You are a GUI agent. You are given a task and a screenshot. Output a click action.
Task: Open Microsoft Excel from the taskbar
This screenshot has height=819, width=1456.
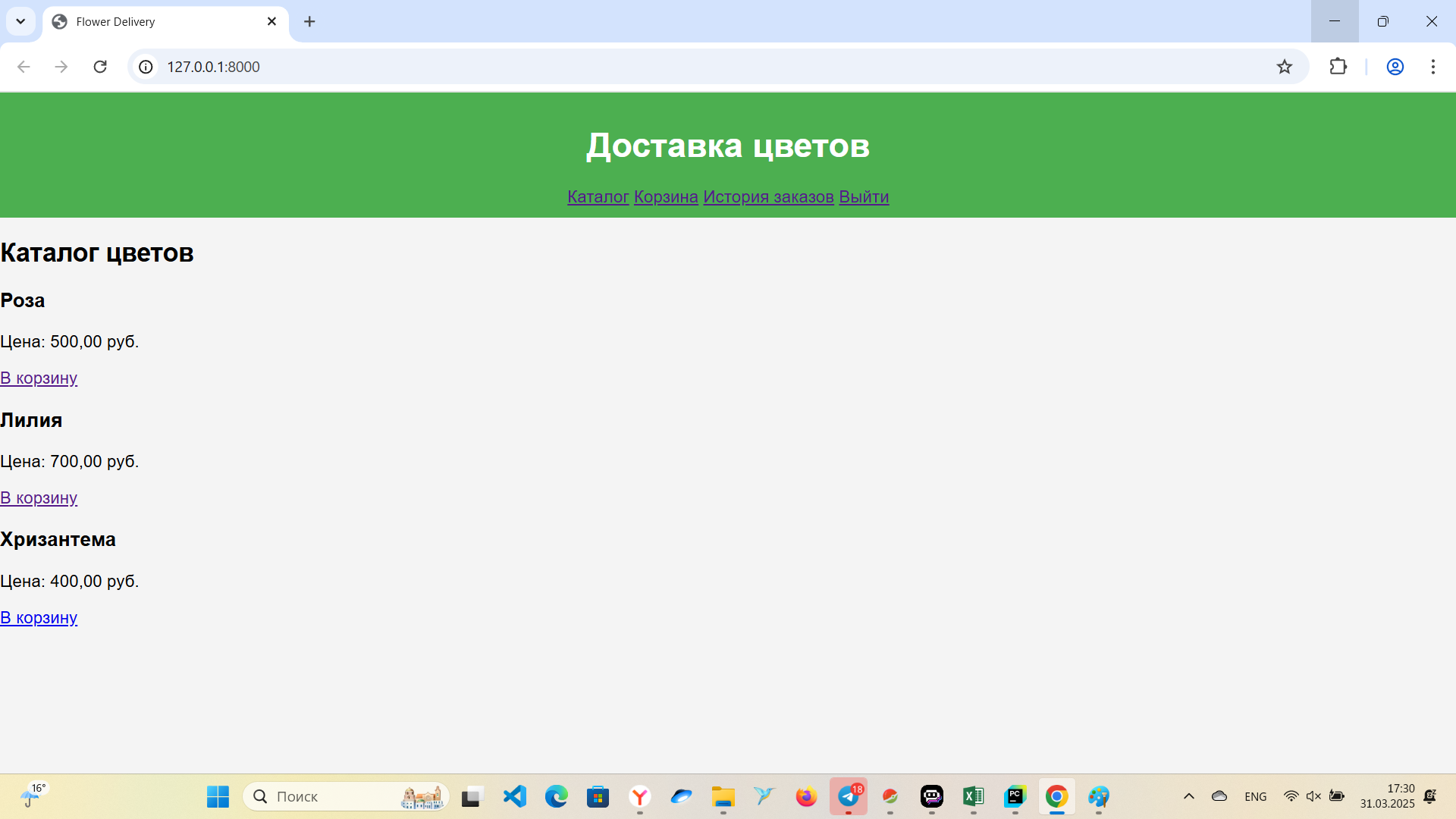click(x=973, y=796)
